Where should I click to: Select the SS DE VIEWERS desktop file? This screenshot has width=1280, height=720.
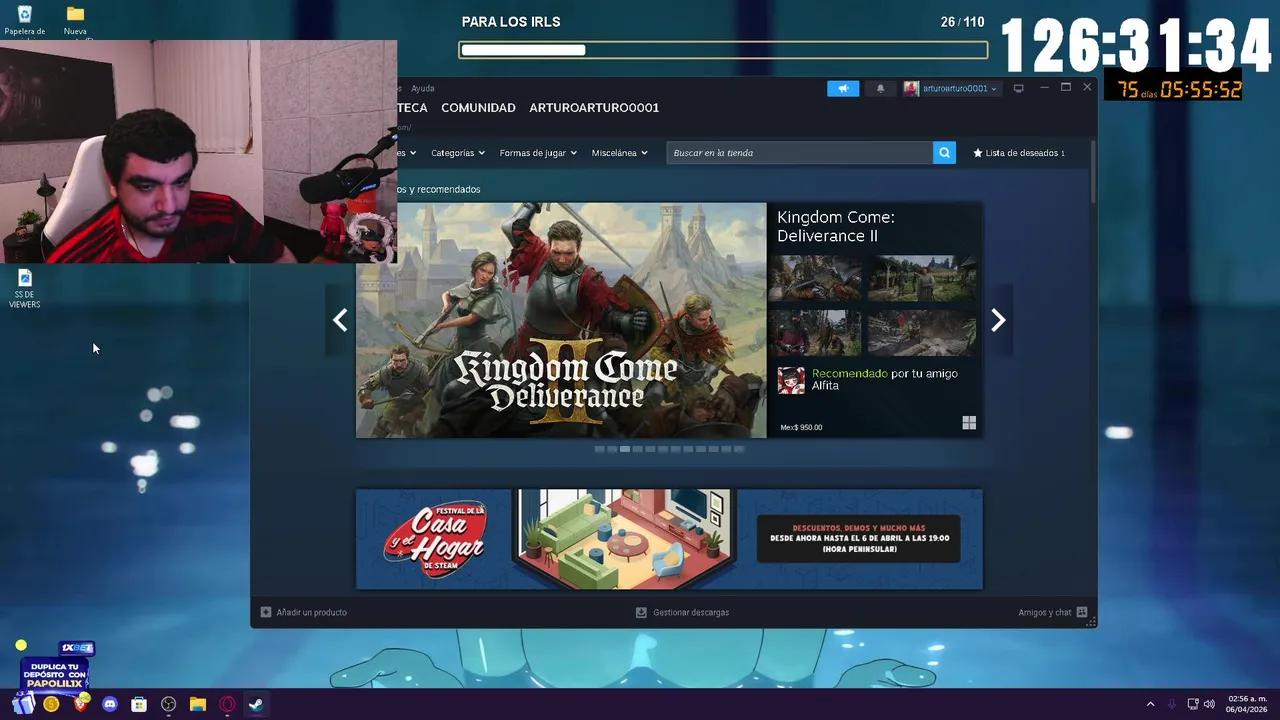coord(24,289)
